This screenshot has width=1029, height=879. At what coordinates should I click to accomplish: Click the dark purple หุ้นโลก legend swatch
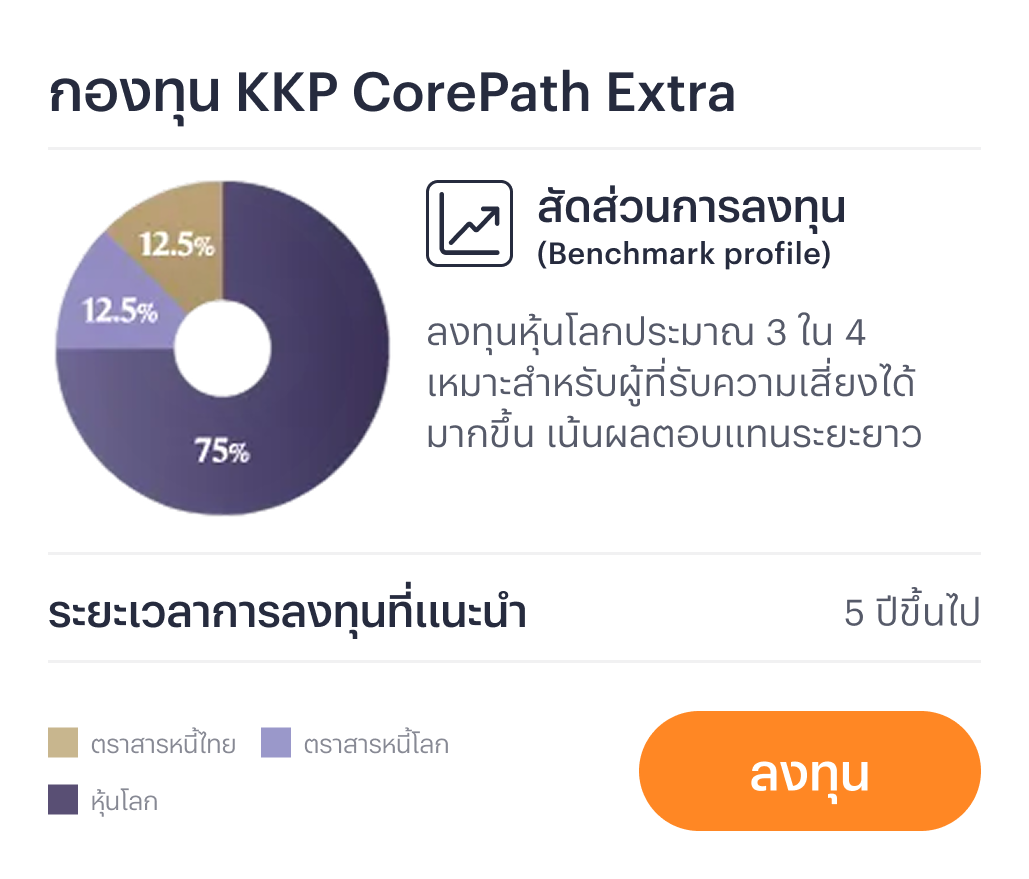(63, 800)
